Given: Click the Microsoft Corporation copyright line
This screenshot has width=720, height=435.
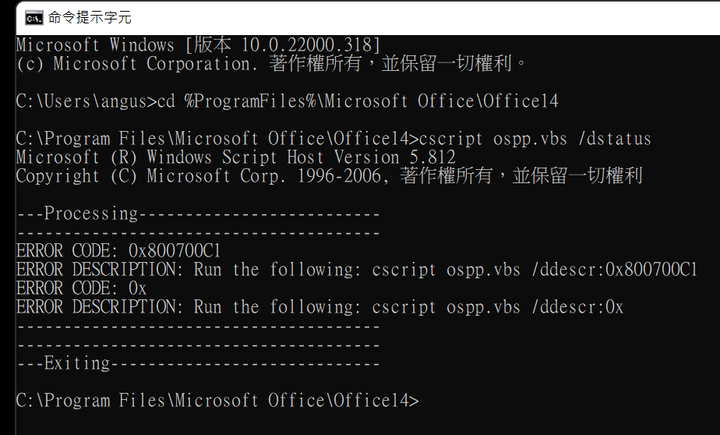Looking at the screenshot, I should point(271,64).
